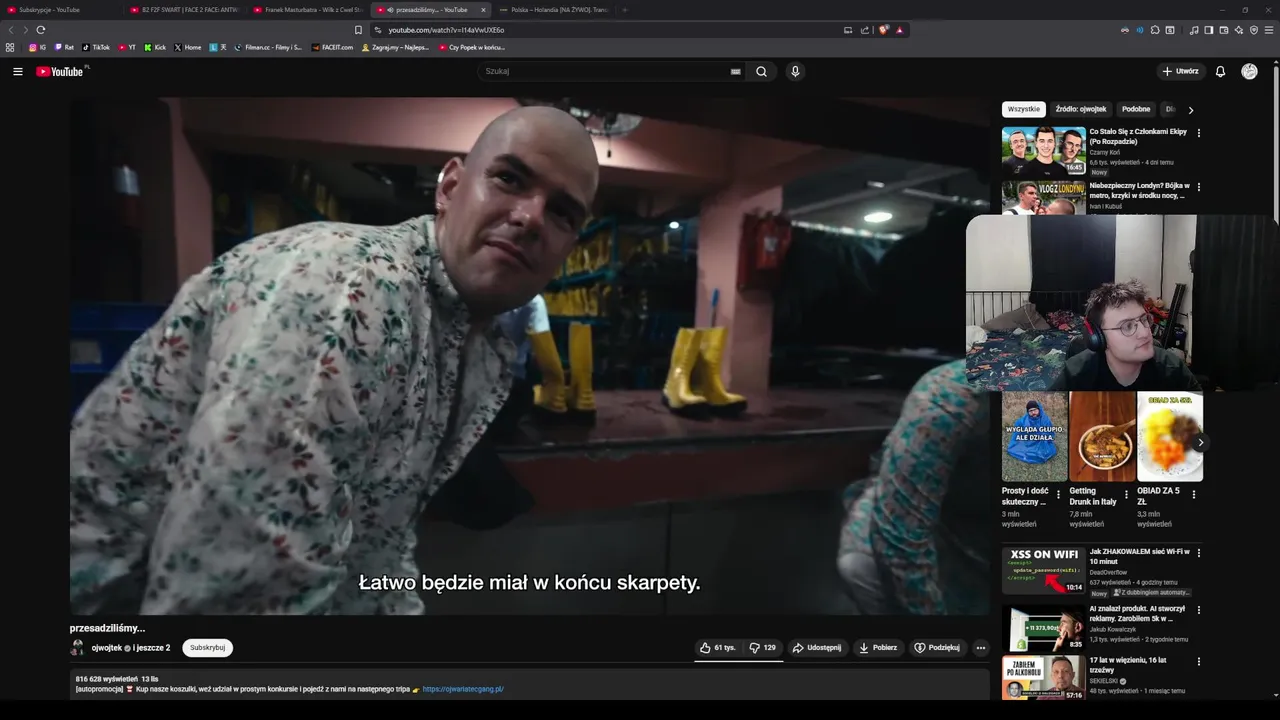1280x720 pixels.
Task: Show next Shorts with the right chevron
Action: (x=1201, y=443)
